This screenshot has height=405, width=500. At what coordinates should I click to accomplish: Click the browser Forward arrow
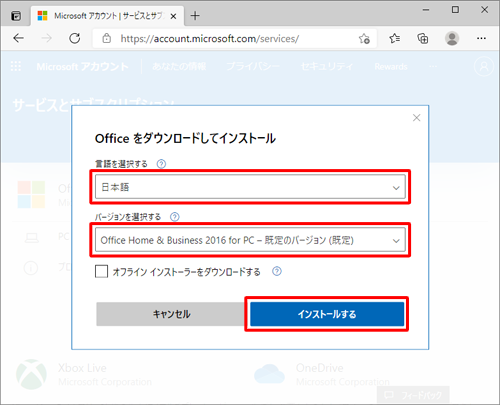[x=46, y=38]
